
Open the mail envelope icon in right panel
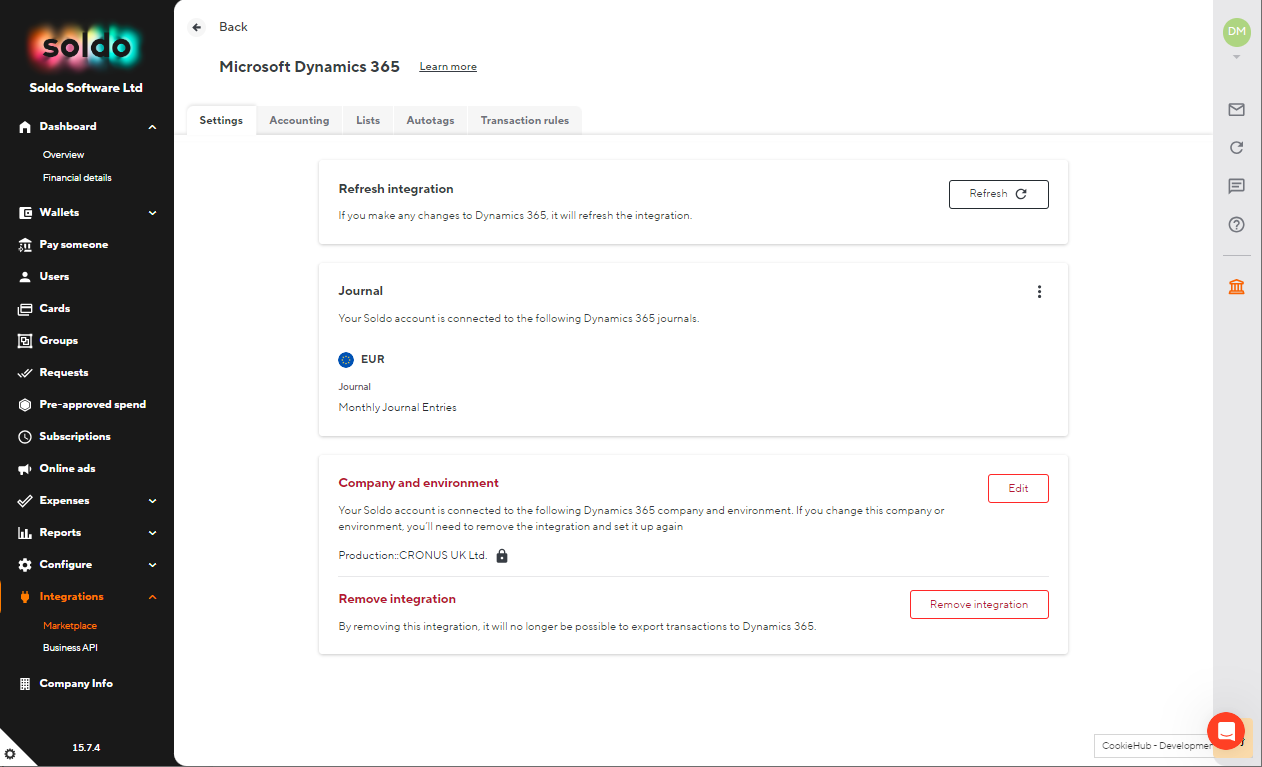[x=1237, y=110]
